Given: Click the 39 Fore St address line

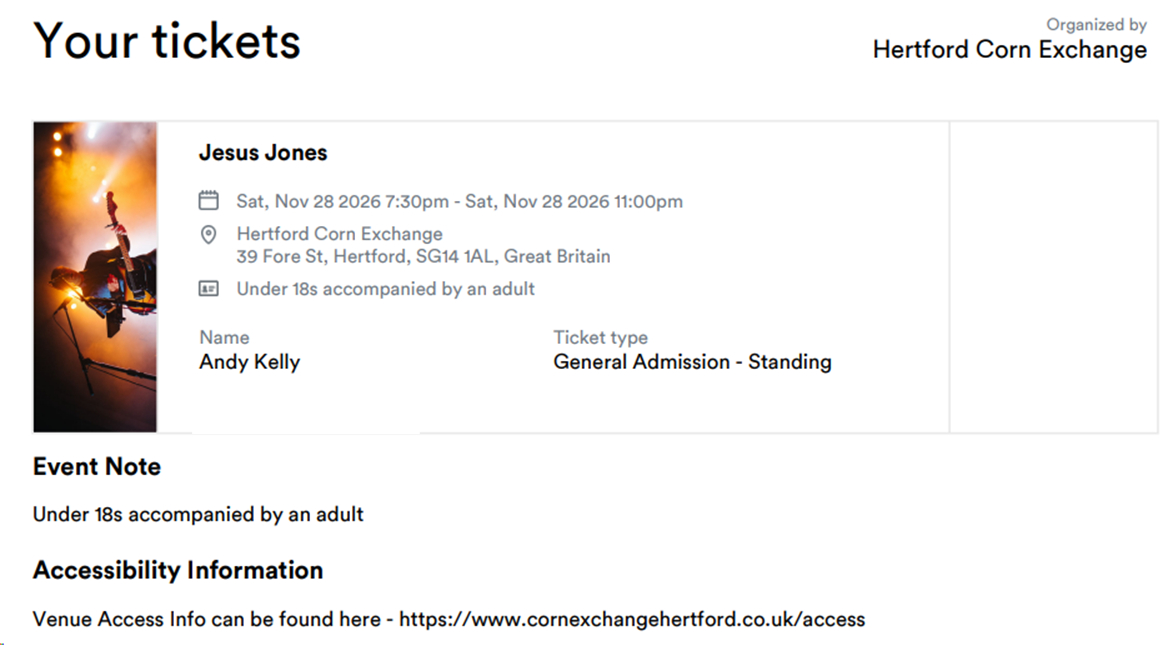Looking at the screenshot, I should coord(423,256).
